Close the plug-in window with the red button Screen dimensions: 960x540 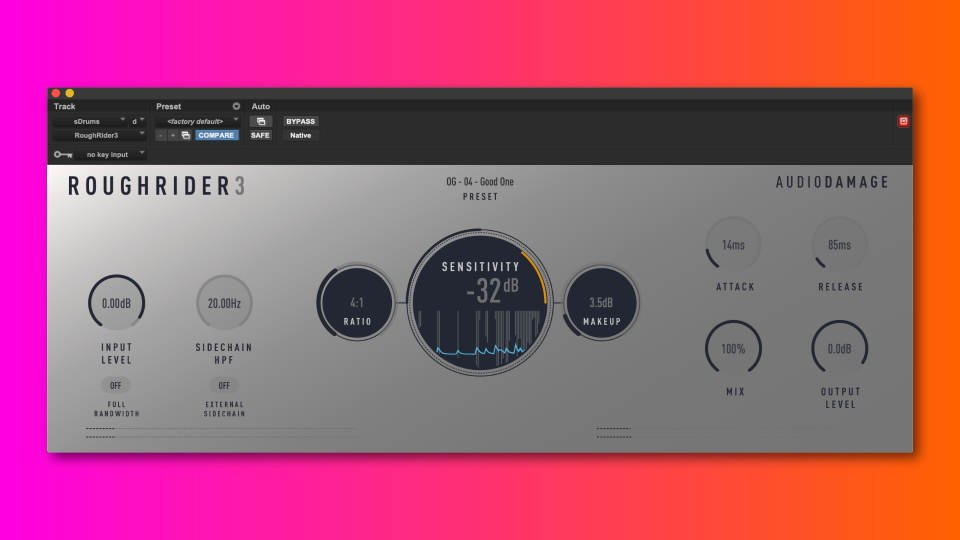(x=56, y=93)
